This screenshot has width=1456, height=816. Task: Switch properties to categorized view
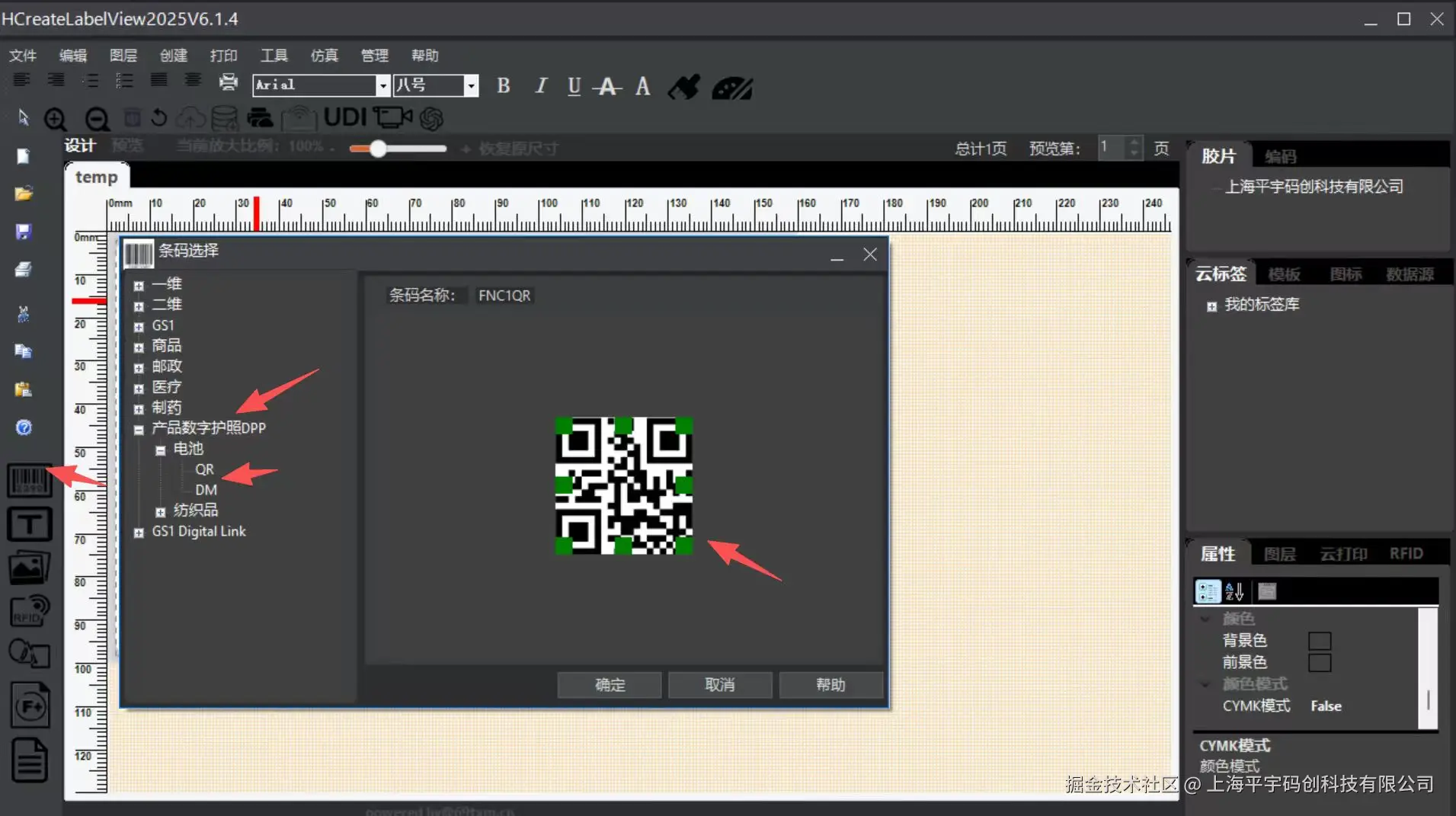pos(1208,591)
